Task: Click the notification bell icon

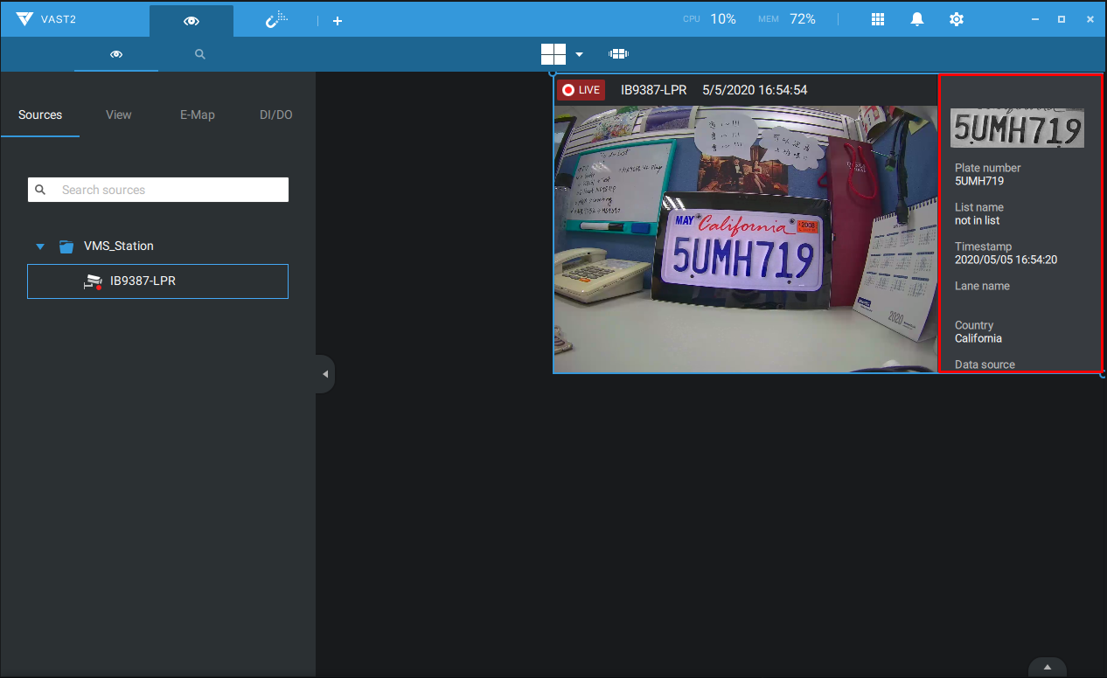Action: 917,19
